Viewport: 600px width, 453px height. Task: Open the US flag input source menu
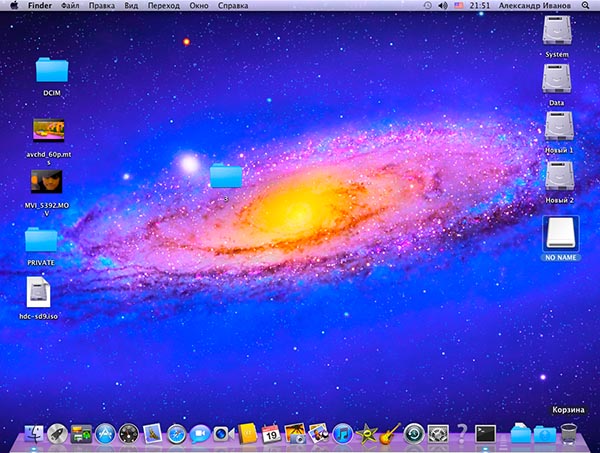pos(459,5)
